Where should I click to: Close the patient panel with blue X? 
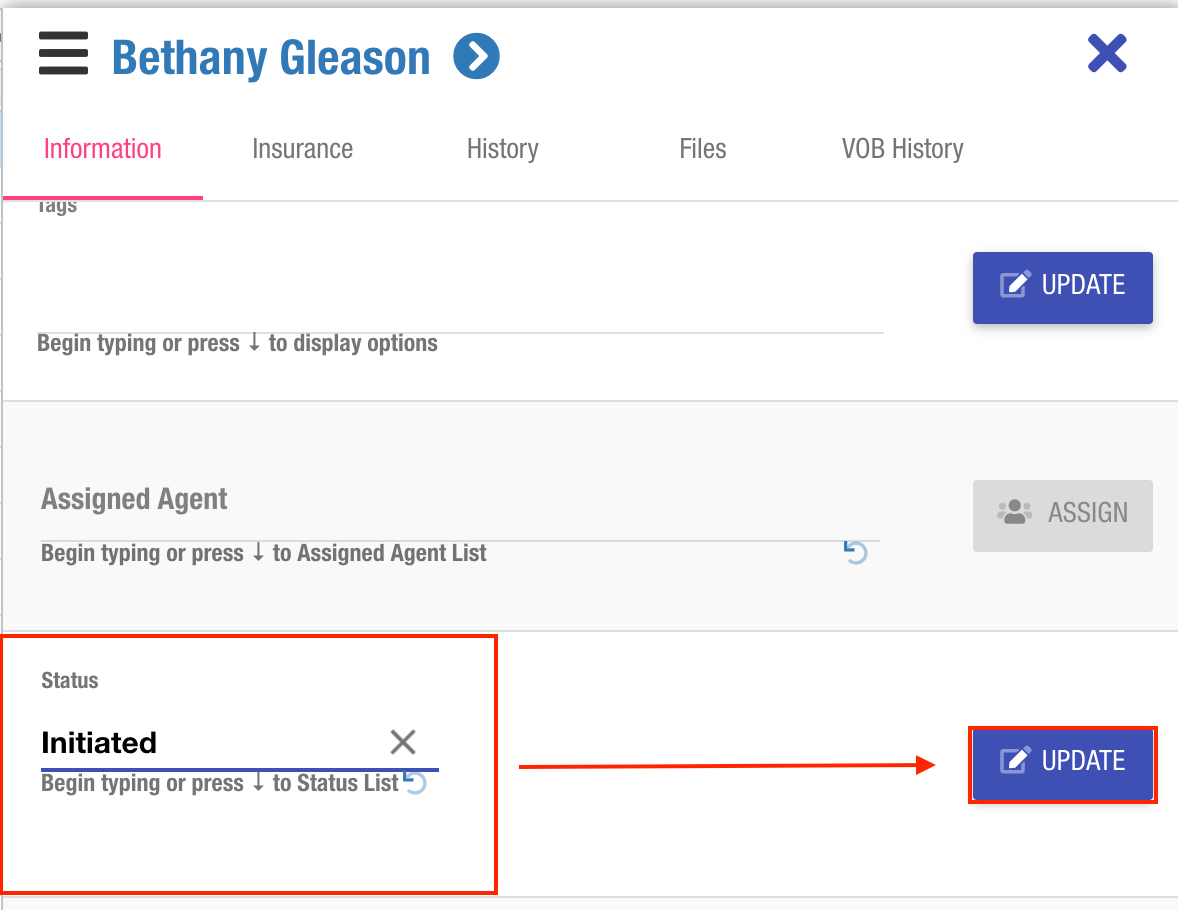[x=1107, y=54]
